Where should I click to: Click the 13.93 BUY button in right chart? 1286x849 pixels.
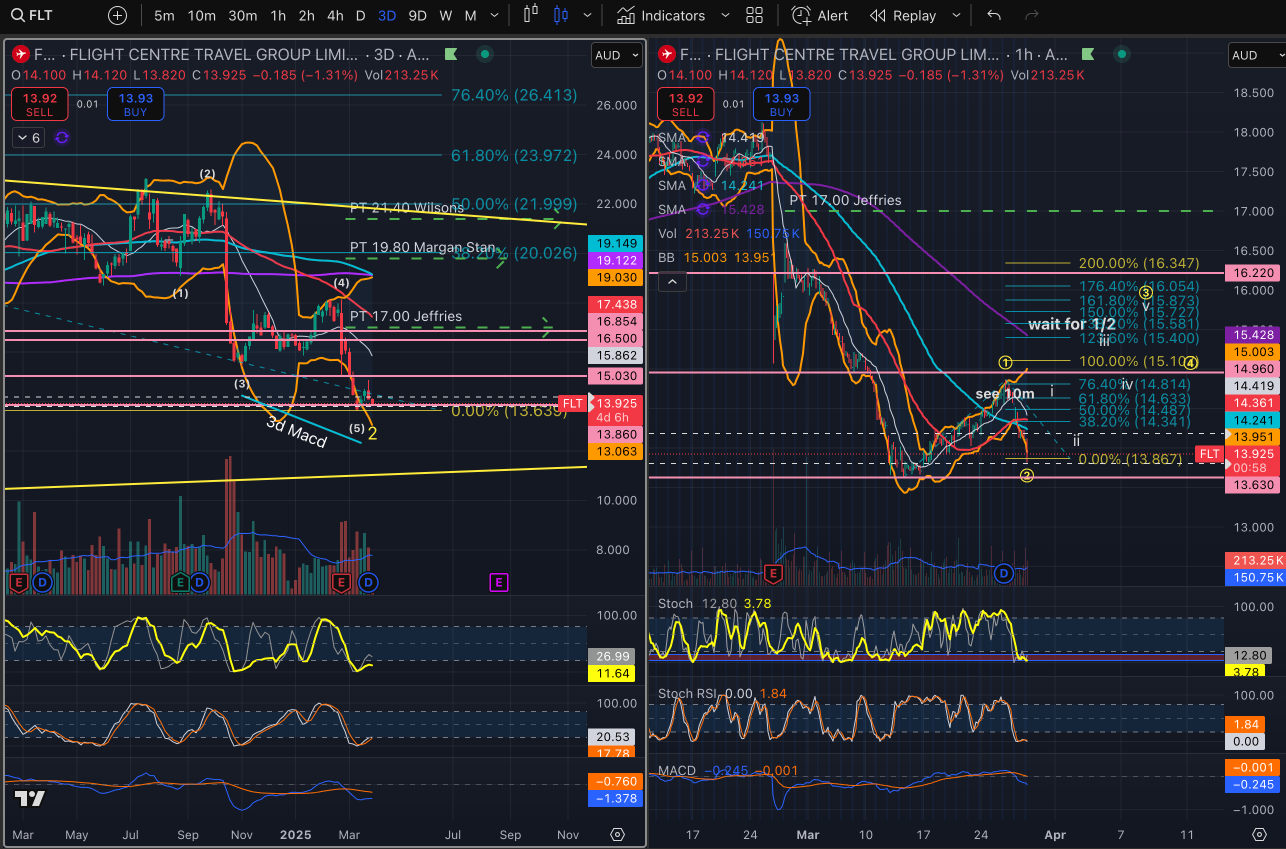tap(781, 105)
